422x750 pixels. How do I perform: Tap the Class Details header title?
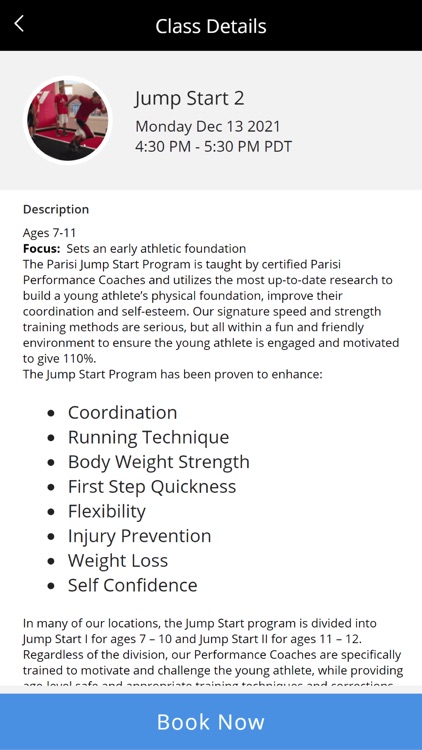[211, 26]
